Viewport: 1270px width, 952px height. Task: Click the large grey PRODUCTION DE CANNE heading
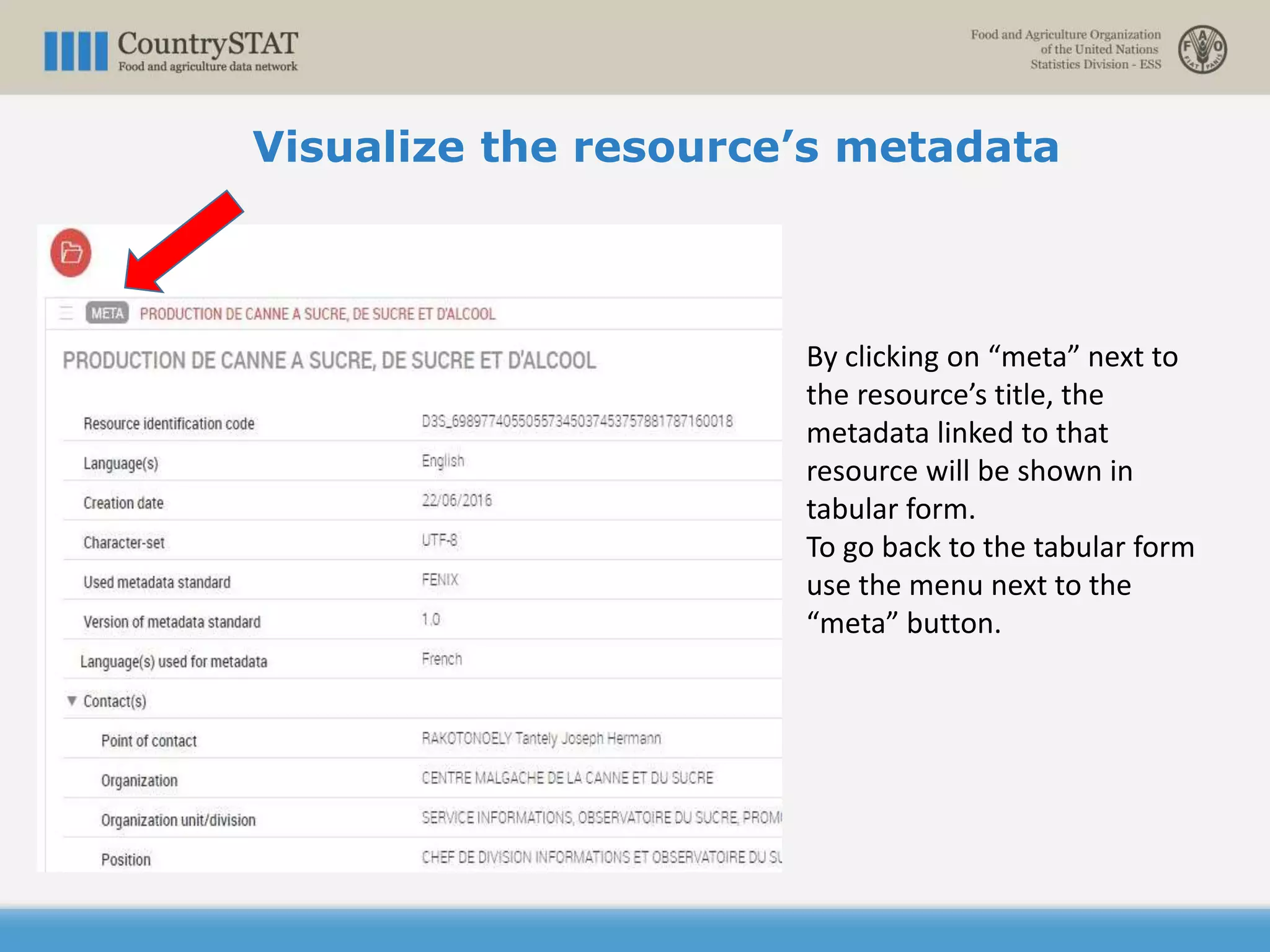329,360
